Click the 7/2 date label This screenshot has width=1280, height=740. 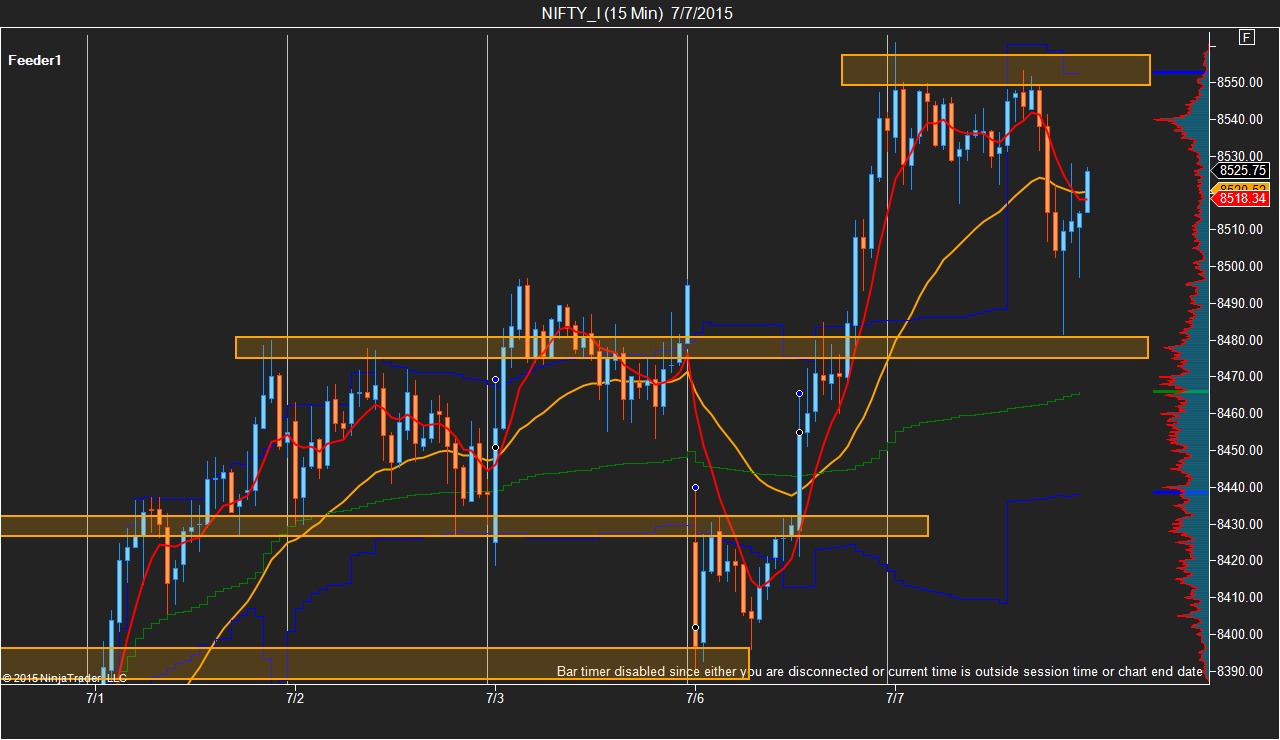(x=295, y=698)
